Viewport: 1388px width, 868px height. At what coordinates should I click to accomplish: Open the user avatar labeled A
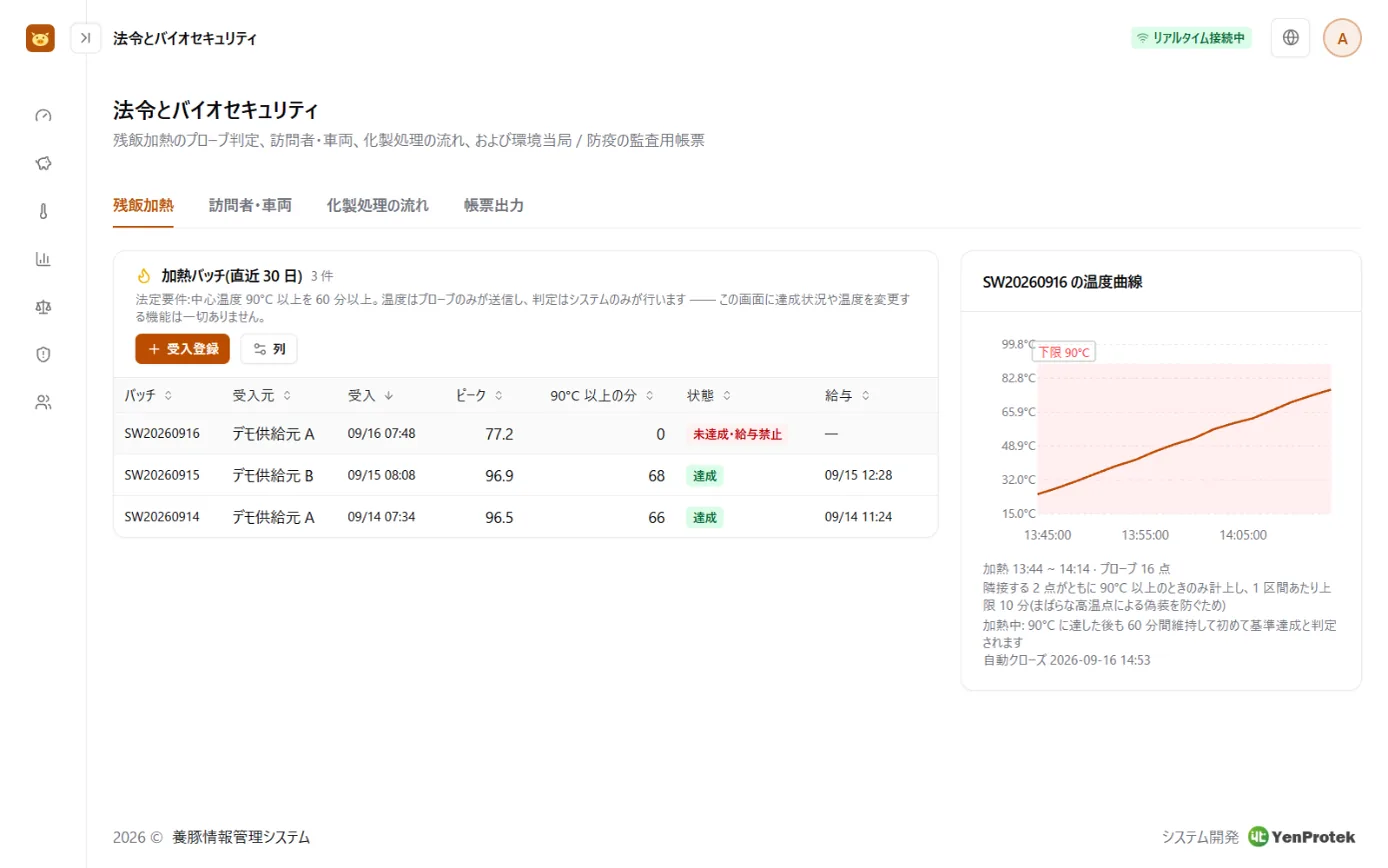(1342, 38)
